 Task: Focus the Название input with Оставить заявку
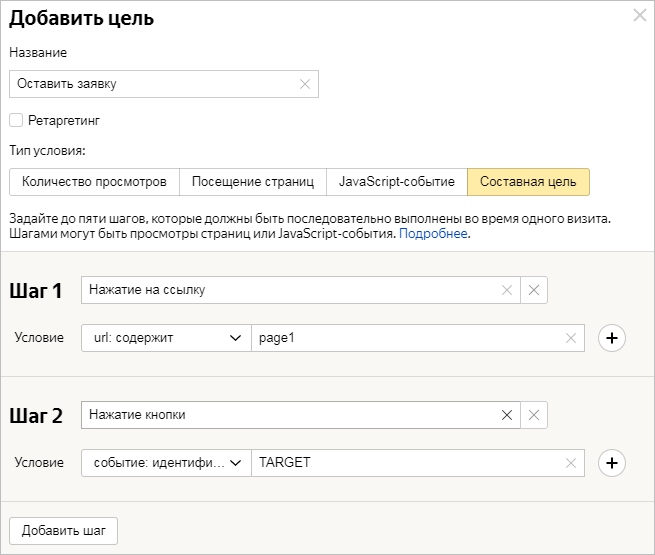(164, 84)
